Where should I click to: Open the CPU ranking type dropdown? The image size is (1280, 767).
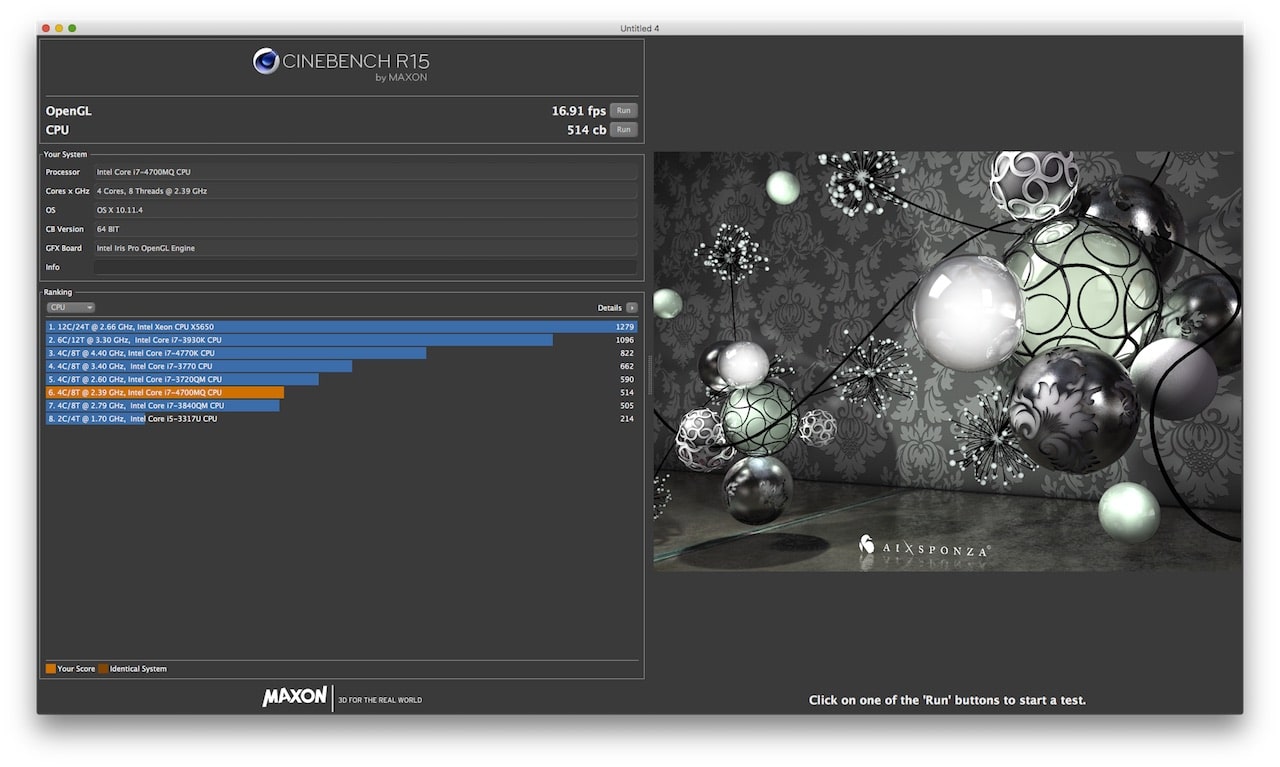point(71,308)
